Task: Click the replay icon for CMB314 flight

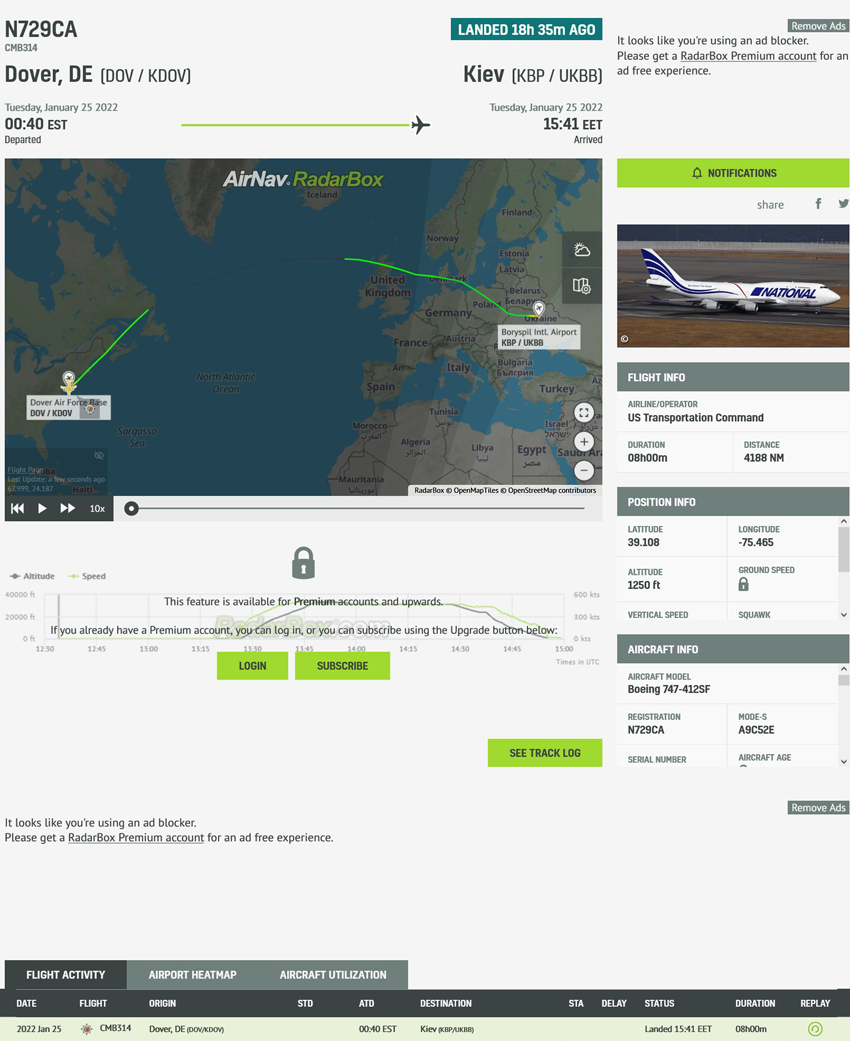Action: (815, 1029)
